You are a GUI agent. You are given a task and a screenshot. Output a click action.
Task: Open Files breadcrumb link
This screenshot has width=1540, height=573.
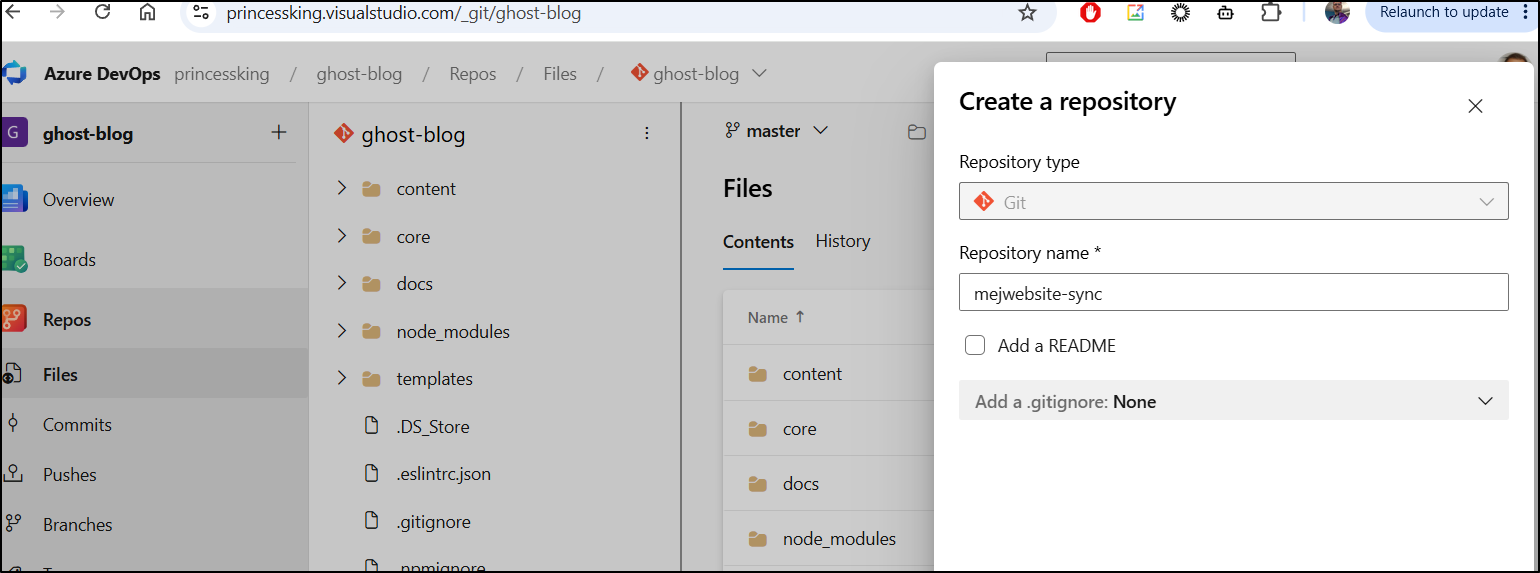(560, 74)
